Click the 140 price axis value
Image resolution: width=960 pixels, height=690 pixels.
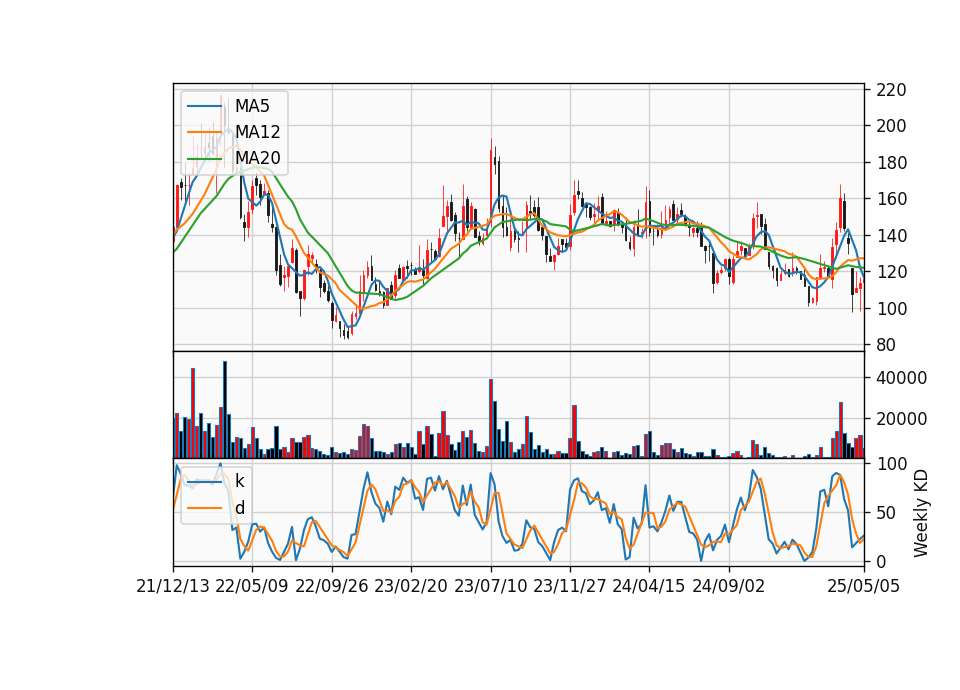click(x=891, y=236)
